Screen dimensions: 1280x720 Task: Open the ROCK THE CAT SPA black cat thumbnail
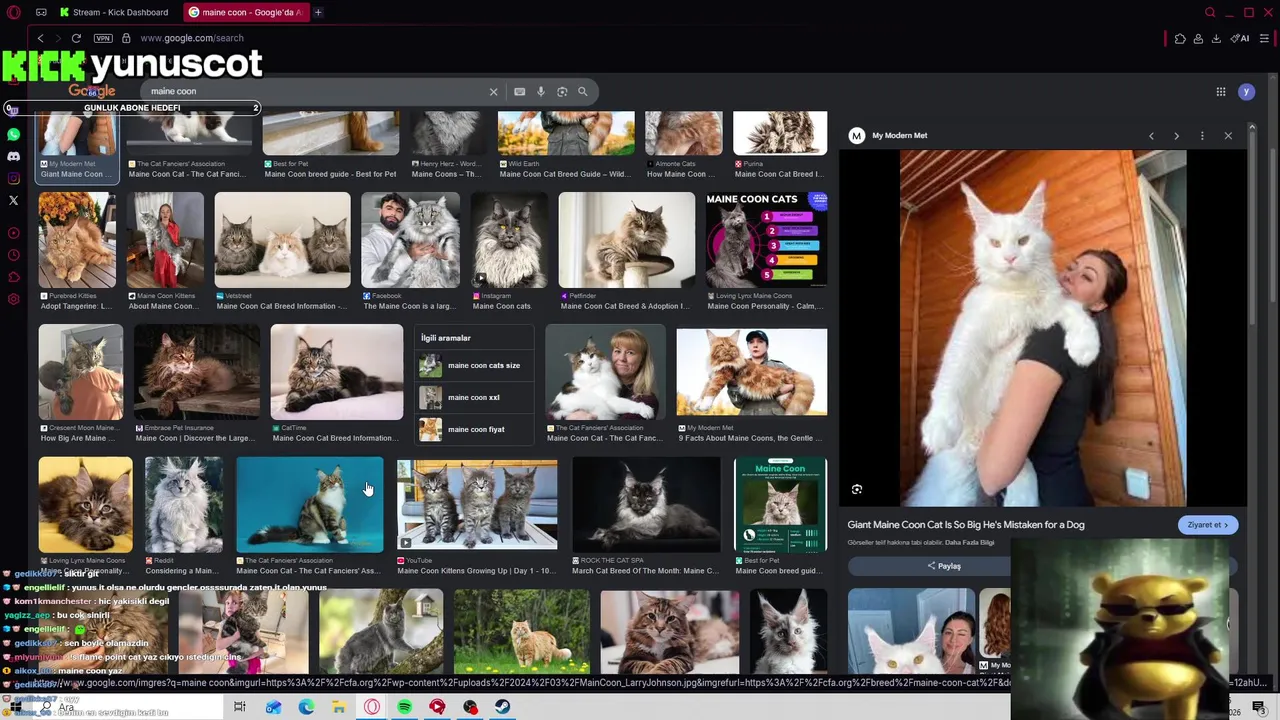646,504
